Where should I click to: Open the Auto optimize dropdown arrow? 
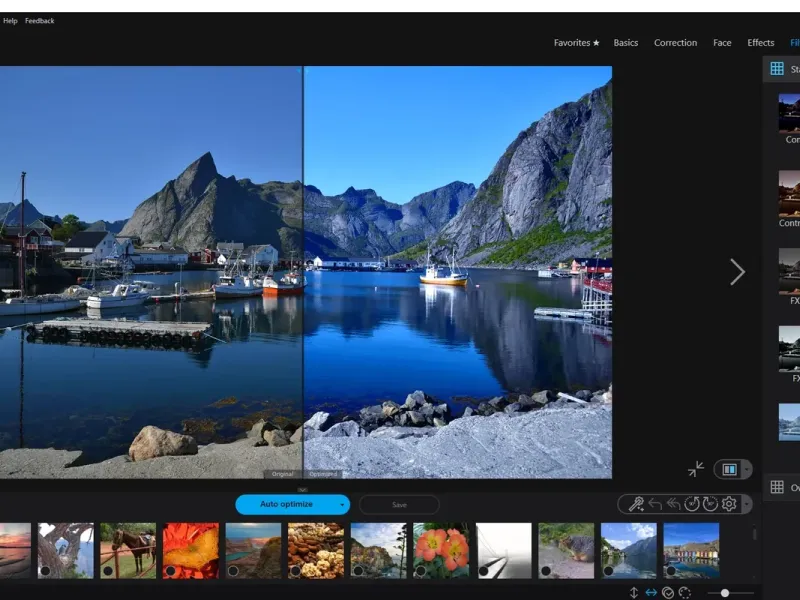point(342,505)
